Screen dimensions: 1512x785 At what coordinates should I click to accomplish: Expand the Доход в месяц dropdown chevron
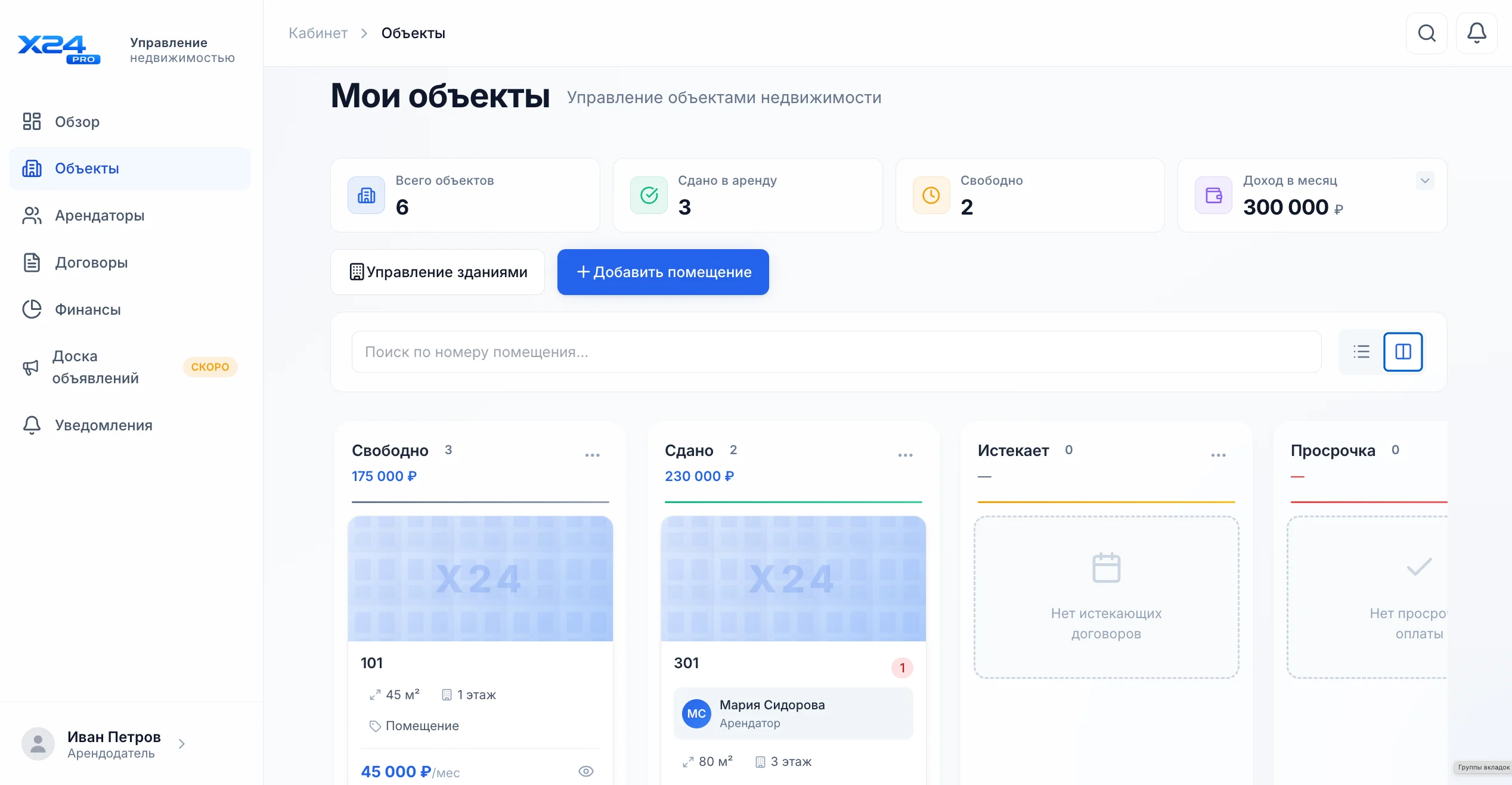coord(1425,181)
